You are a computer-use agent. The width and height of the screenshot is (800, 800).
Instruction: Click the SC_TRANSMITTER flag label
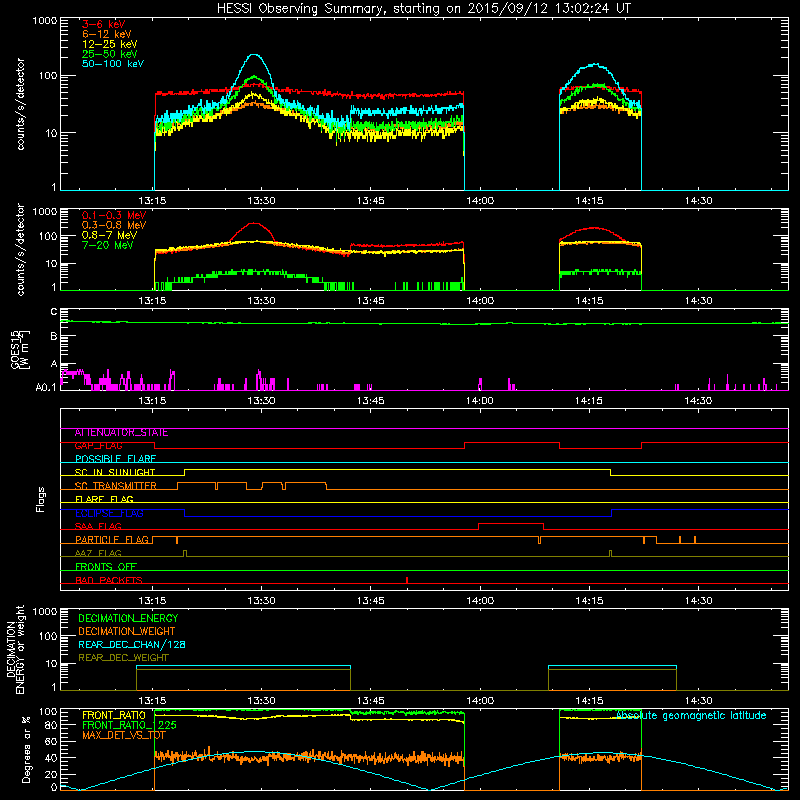click(116, 486)
